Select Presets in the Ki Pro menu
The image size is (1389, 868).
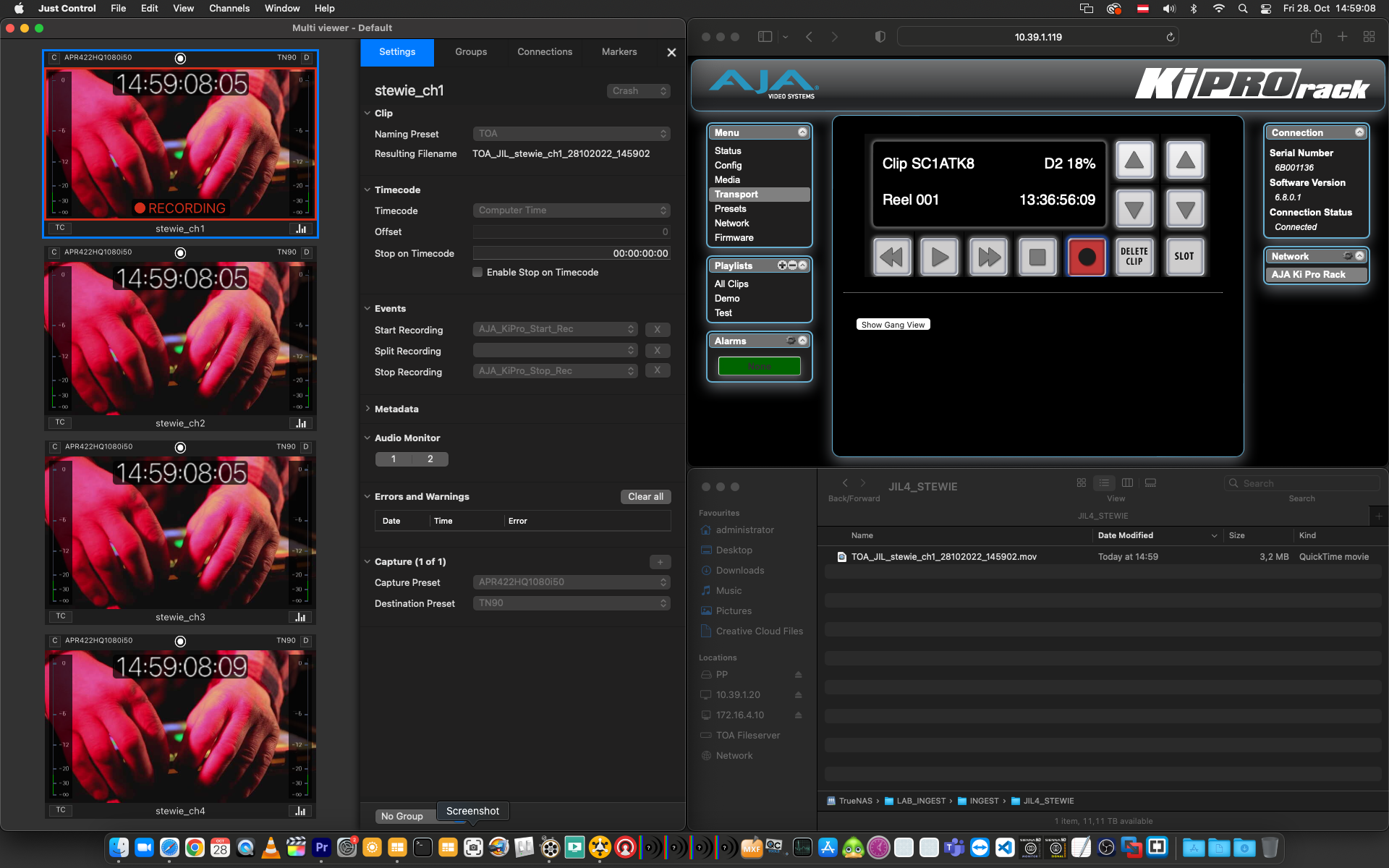pos(731,209)
